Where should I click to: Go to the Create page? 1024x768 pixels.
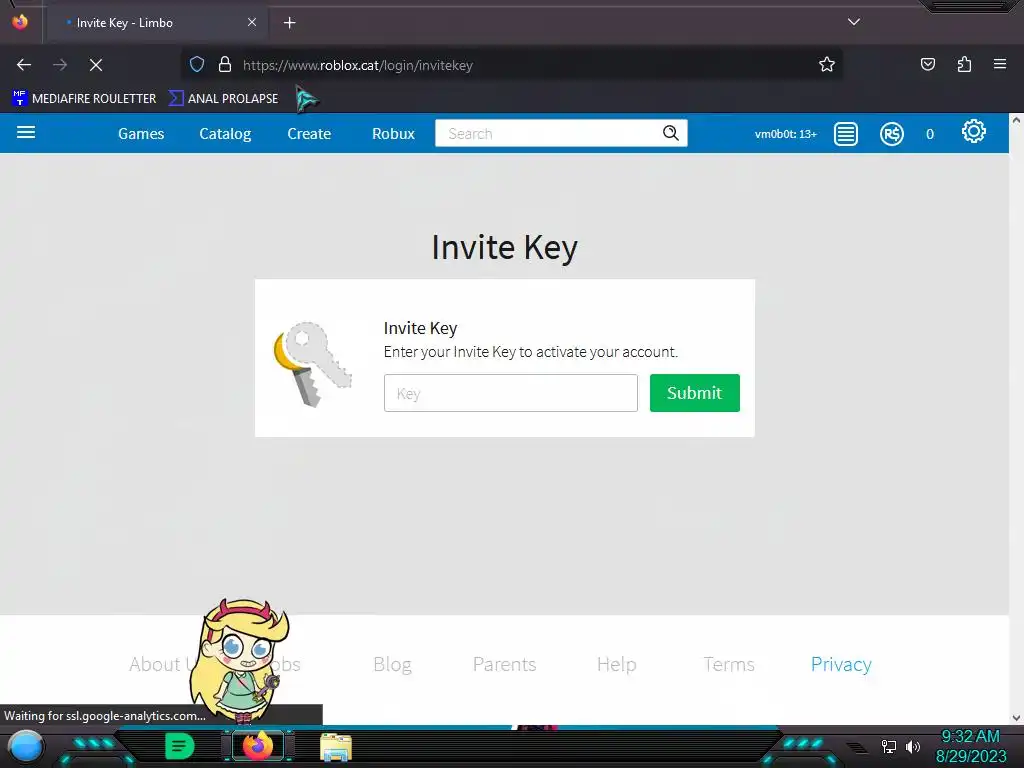(309, 134)
